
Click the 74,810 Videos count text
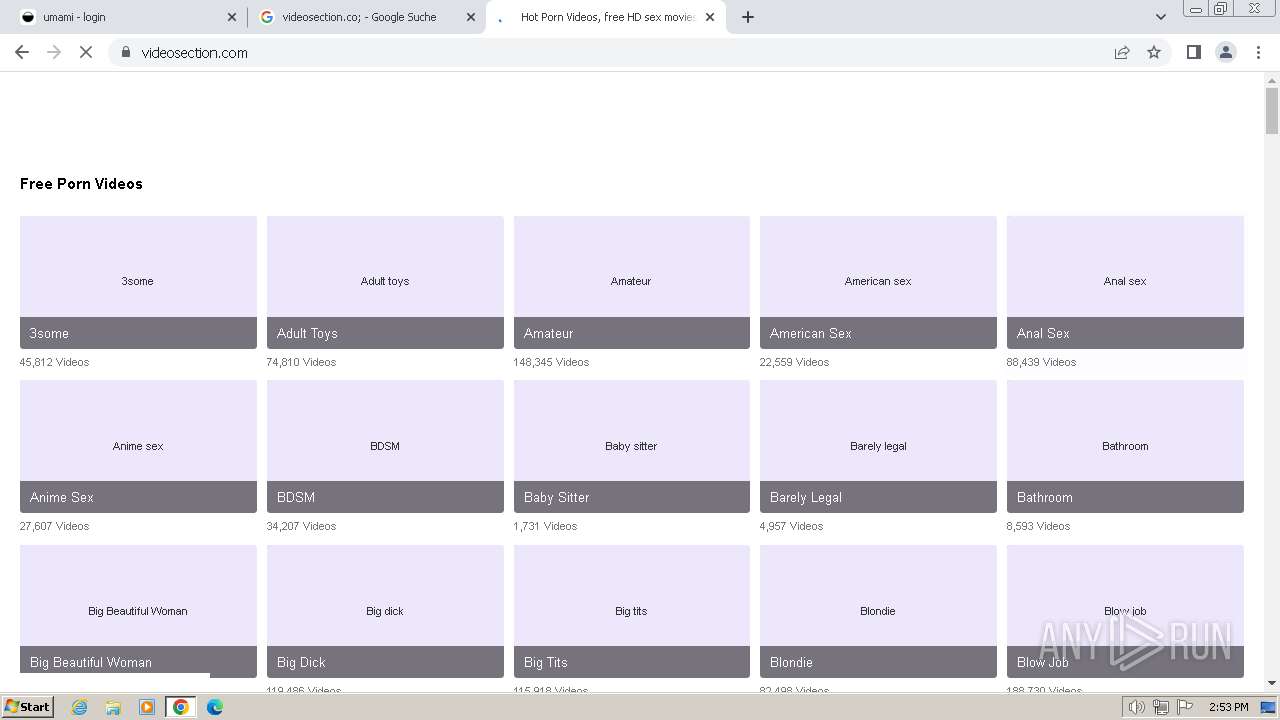coord(301,362)
